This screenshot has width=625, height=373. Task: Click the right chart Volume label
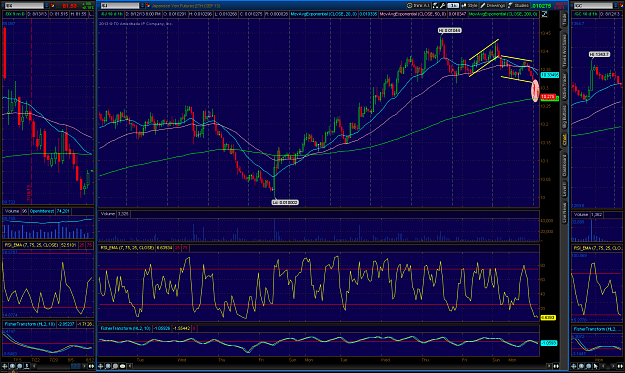click(x=581, y=215)
